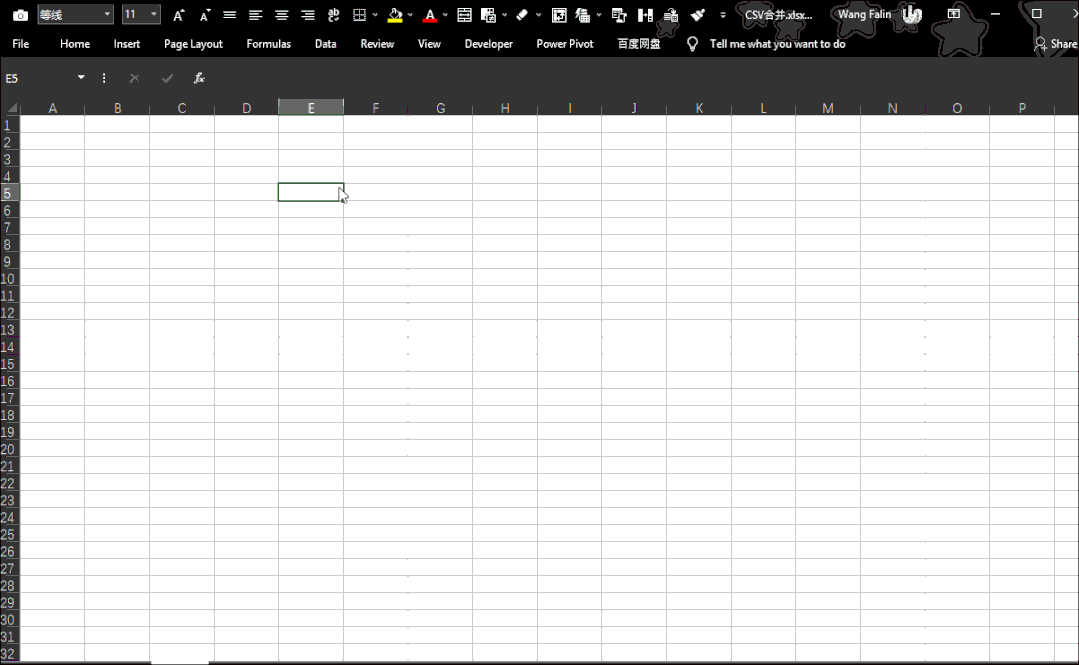1079x665 pixels.
Task: Select column P header
Action: 1022,108
